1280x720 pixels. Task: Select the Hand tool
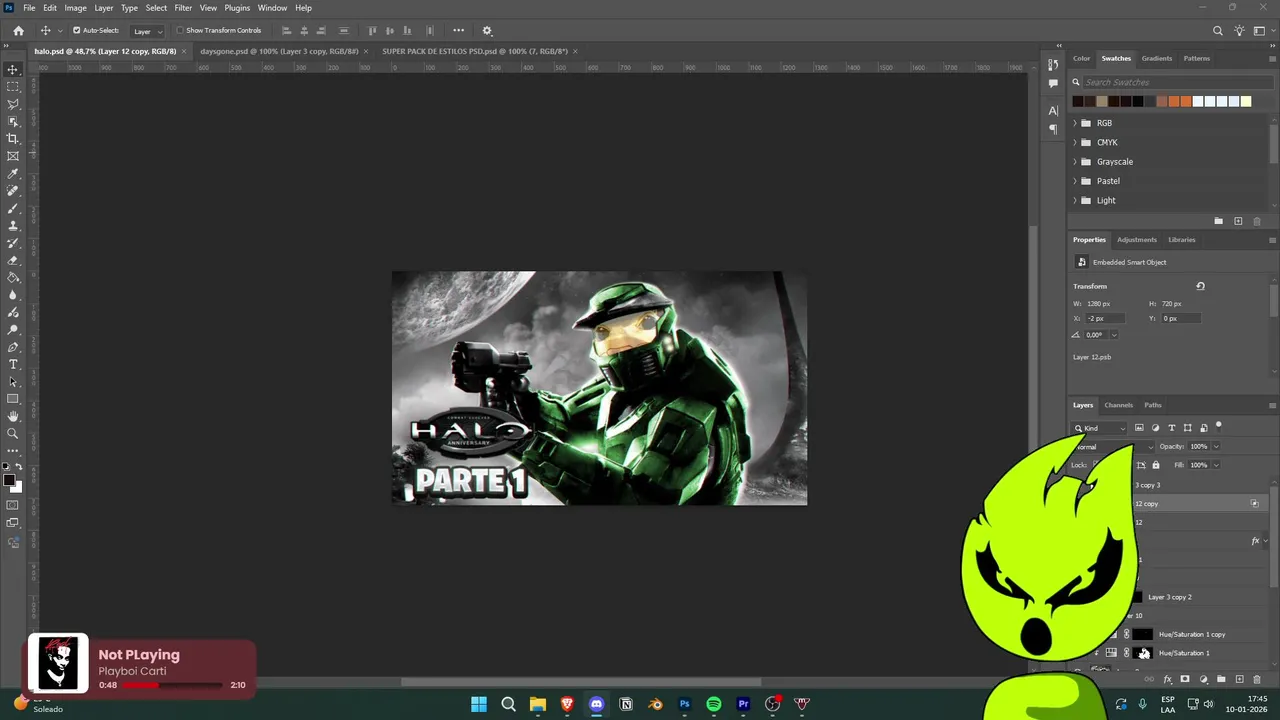(13, 416)
